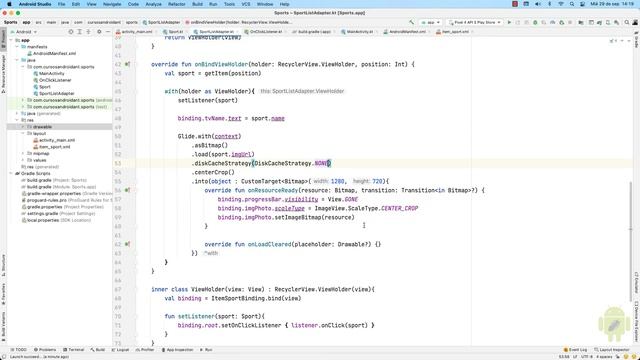Open the Build tool window
This screenshot has width=640, height=360.
(98, 350)
